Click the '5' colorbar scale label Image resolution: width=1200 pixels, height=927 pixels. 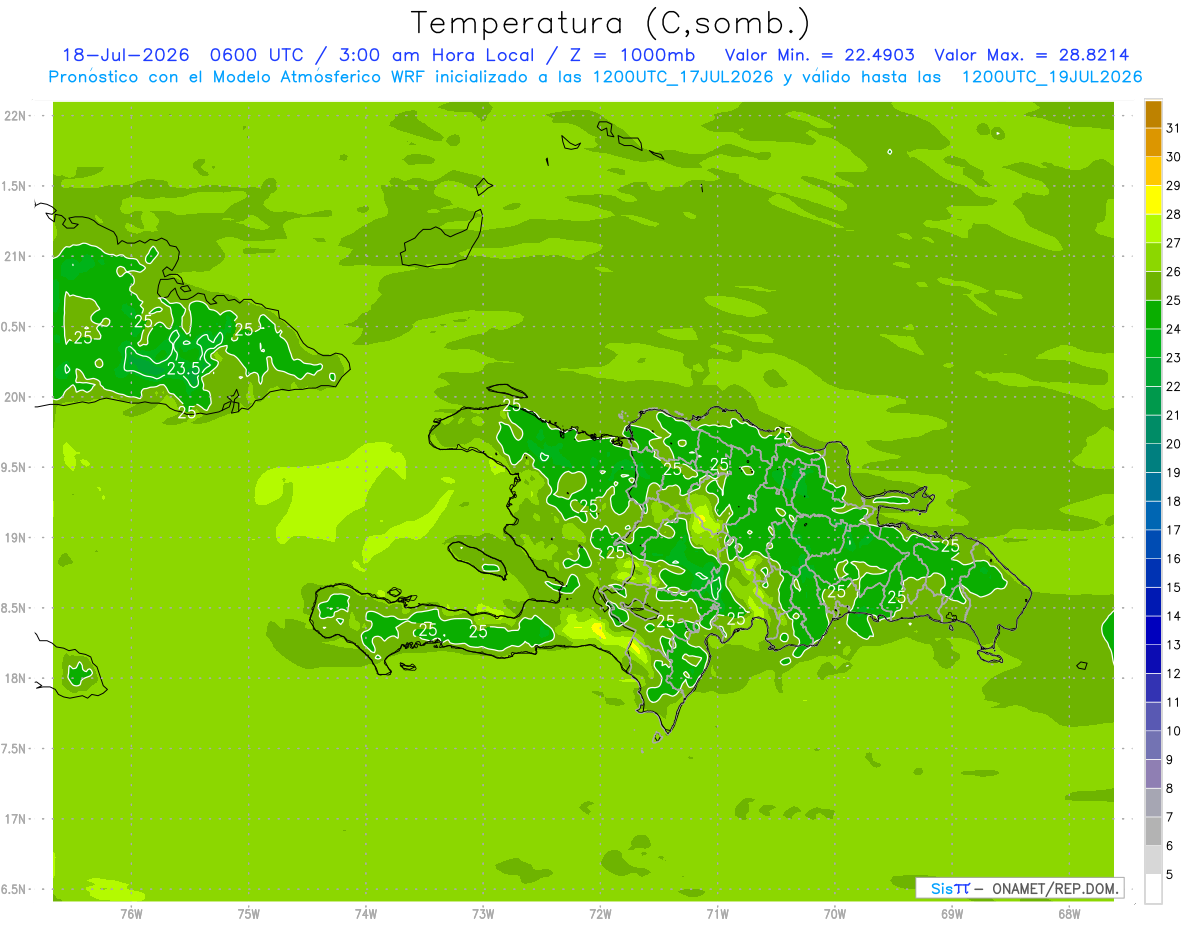(1171, 875)
